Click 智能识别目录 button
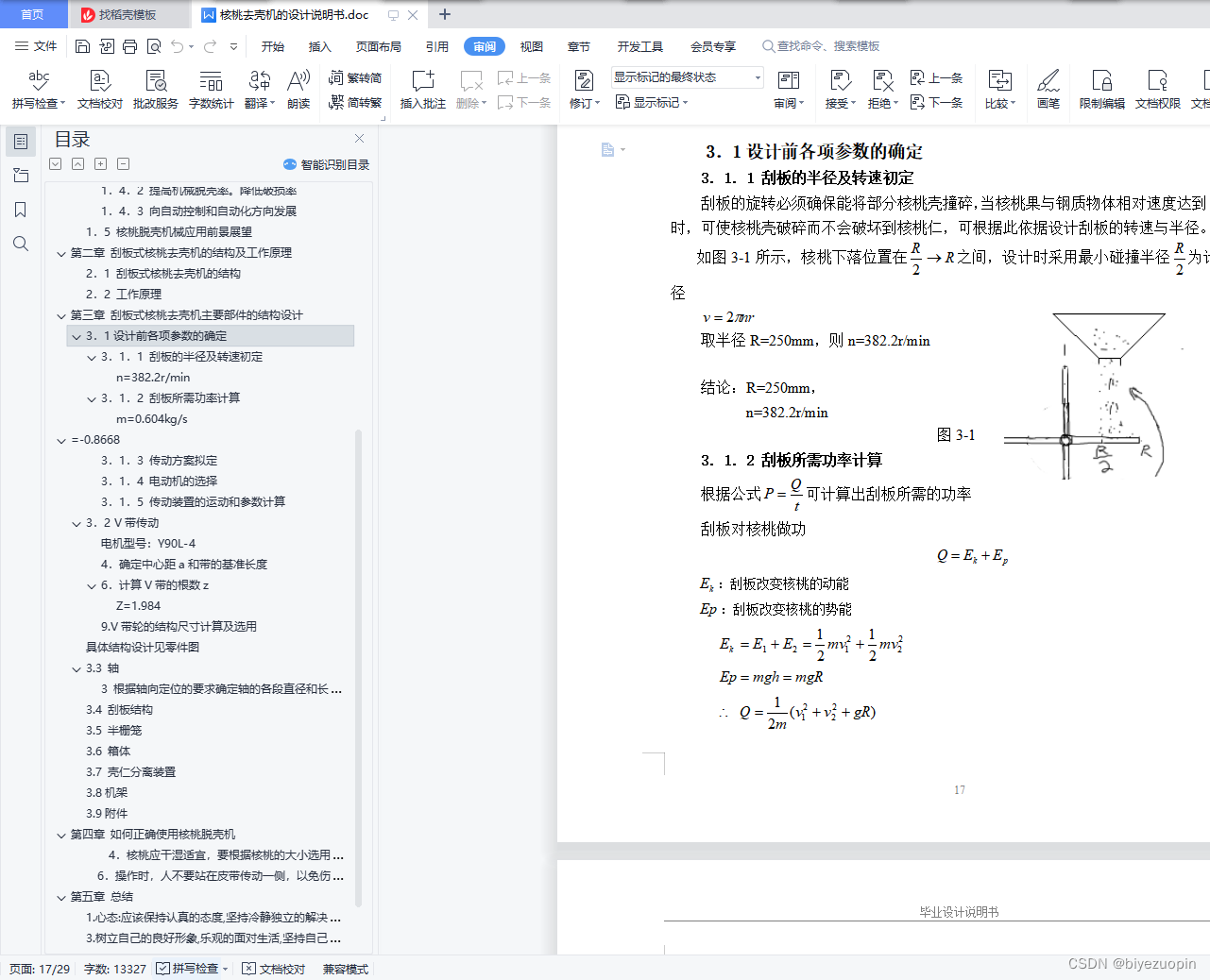This screenshot has height=980, width=1210. coord(327,164)
